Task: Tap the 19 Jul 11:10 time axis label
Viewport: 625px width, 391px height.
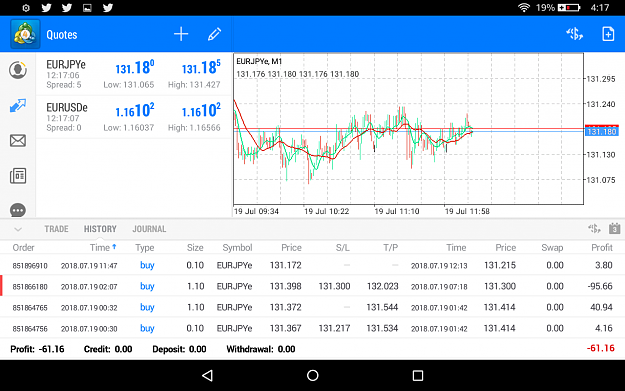Action: click(397, 211)
